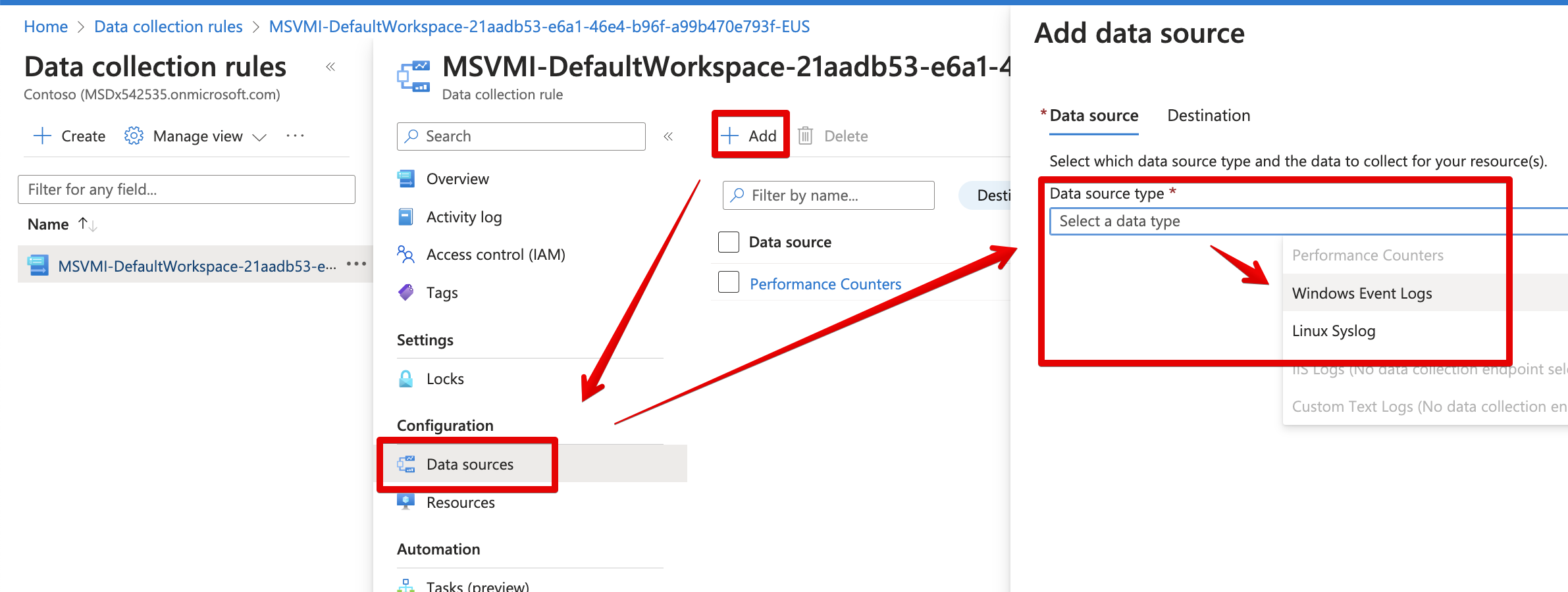This screenshot has height=592, width=1568.
Task: Open Access control (IAM)
Action: click(496, 255)
